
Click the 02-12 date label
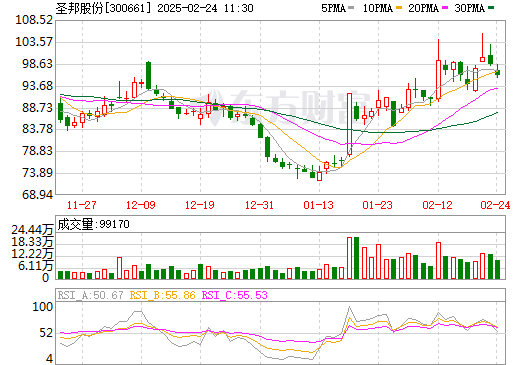click(x=437, y=205)
